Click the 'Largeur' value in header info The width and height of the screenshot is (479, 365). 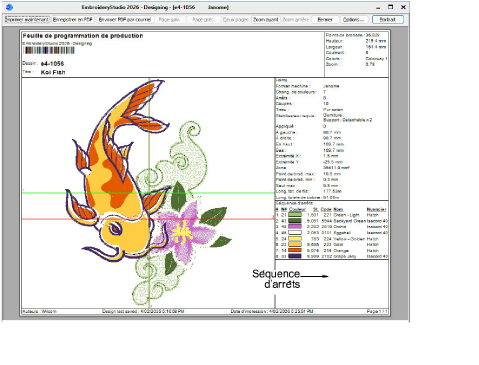[376, 47]
